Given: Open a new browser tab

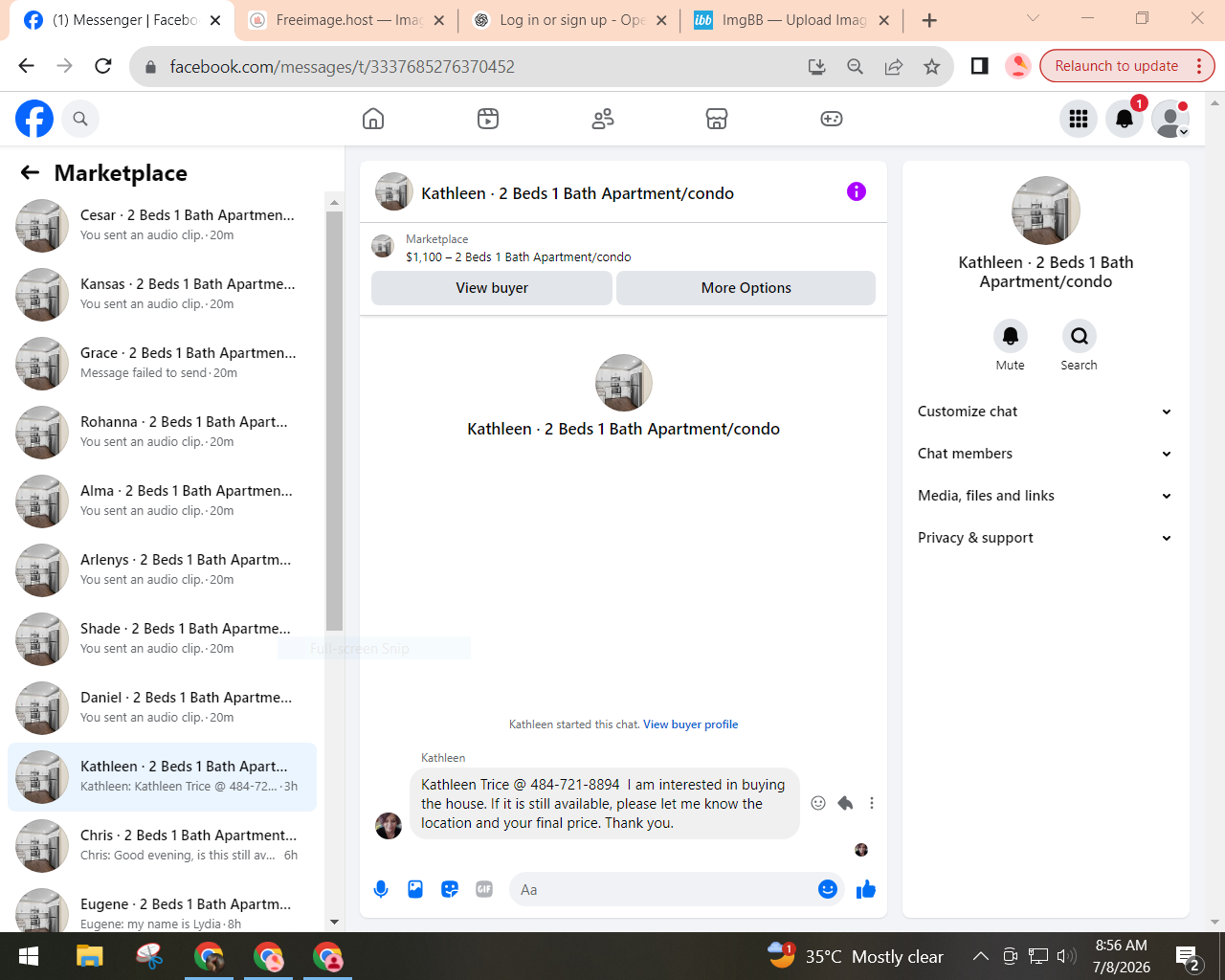Looking at the screenshot, I should click(929, 20).
